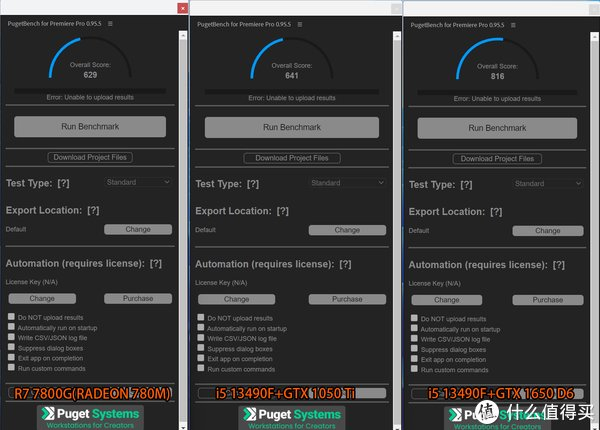The height and width of the screenshot is (430, 600).
Task: Enable Do NOT upload results in 816 panel
Action: click(414, 318)
